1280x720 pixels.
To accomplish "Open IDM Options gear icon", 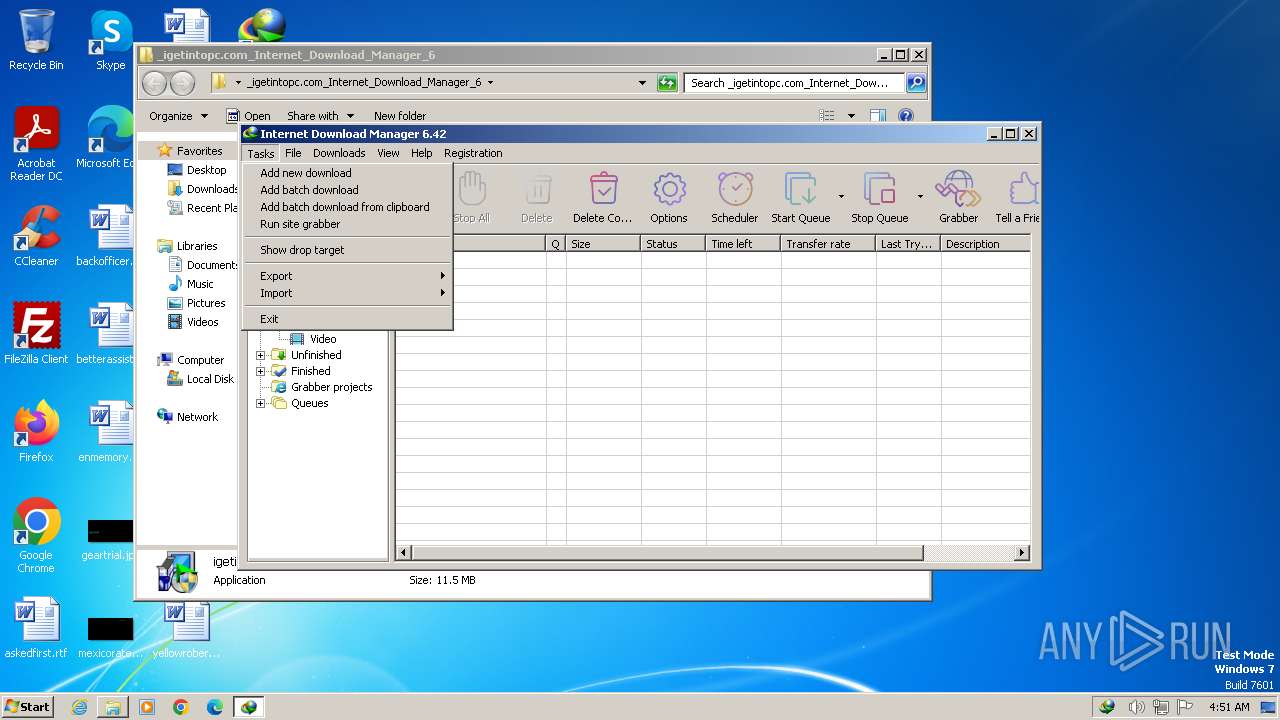I will coord(669,197).
